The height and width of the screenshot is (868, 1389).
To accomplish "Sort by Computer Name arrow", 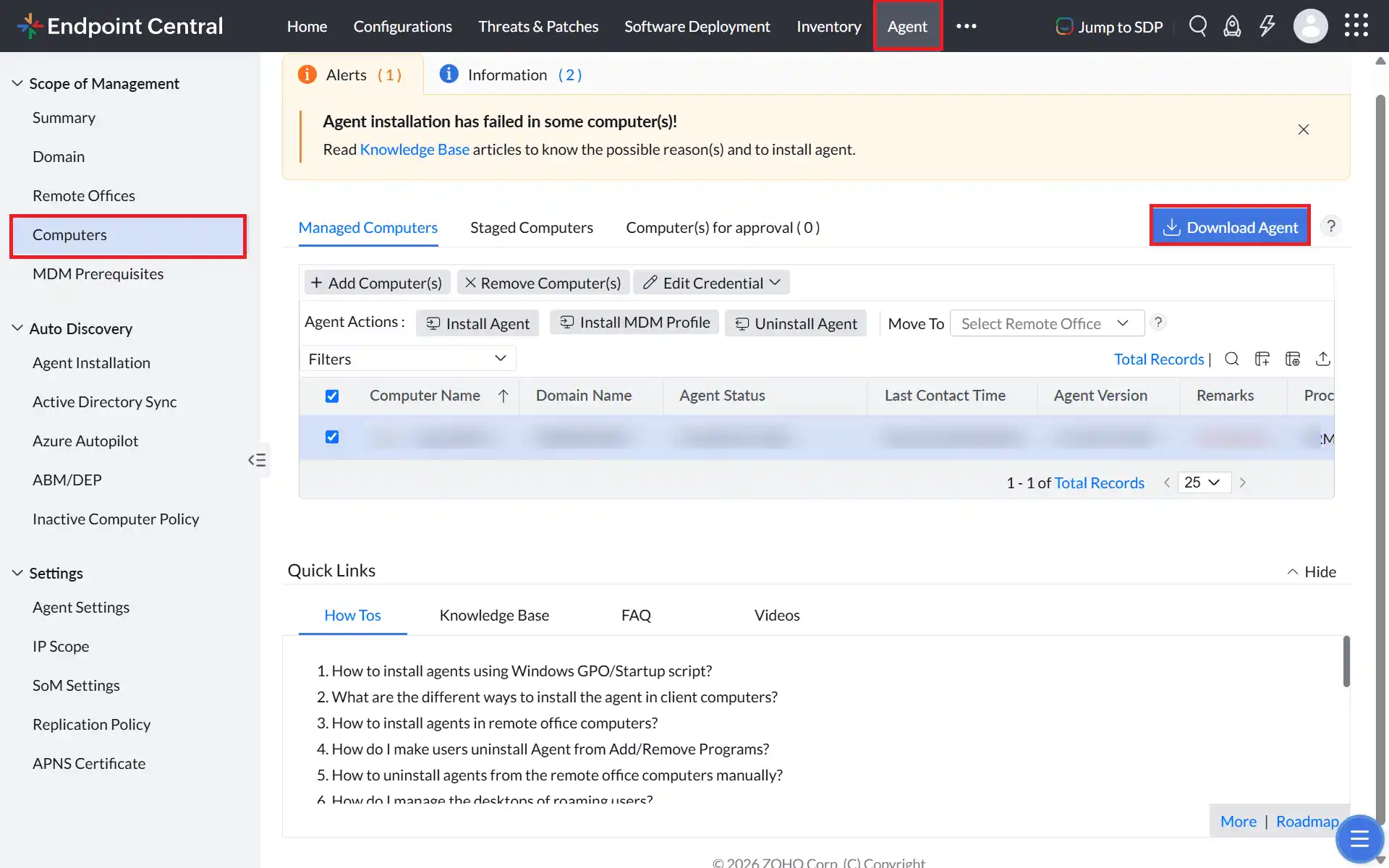I will point(504,396).
